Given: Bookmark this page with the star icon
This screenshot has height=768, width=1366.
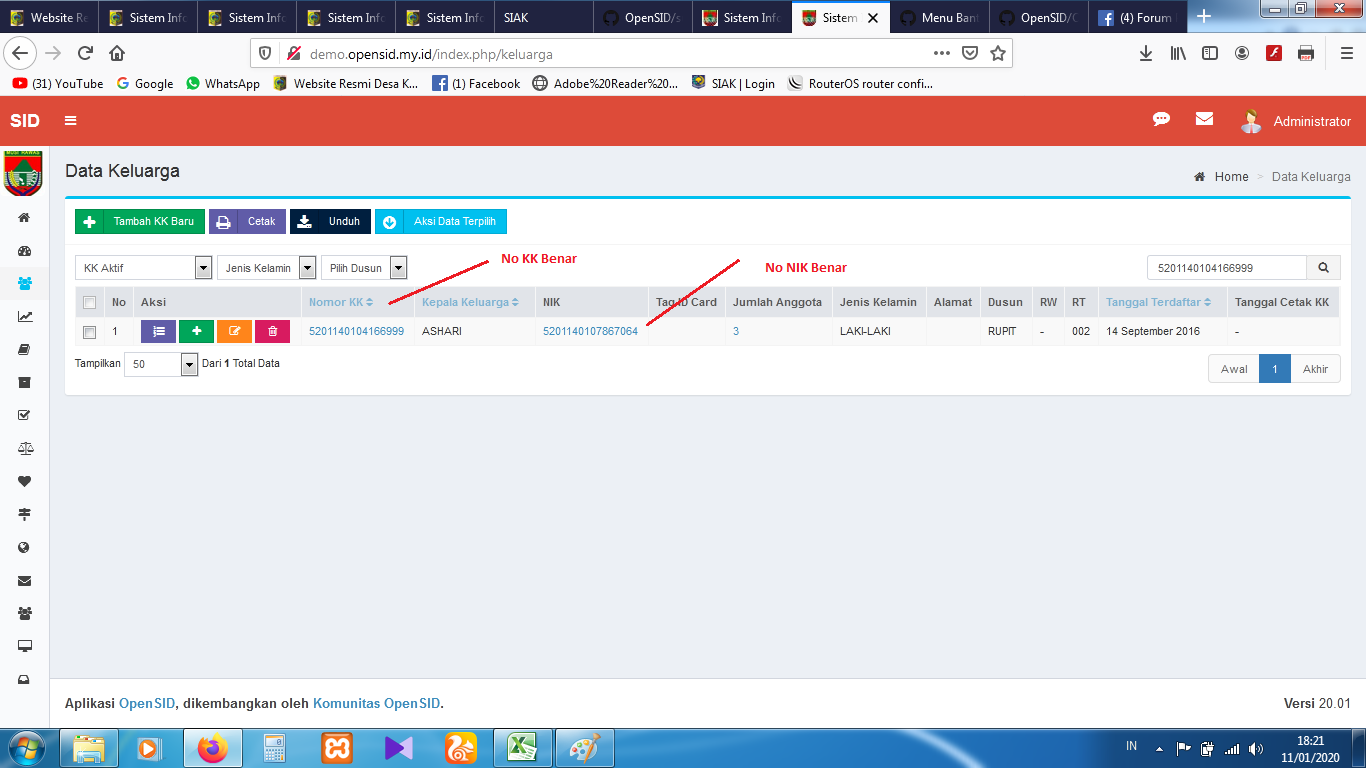Looking at the screenshot, I should pyautogui.click(x=997, y=53).
